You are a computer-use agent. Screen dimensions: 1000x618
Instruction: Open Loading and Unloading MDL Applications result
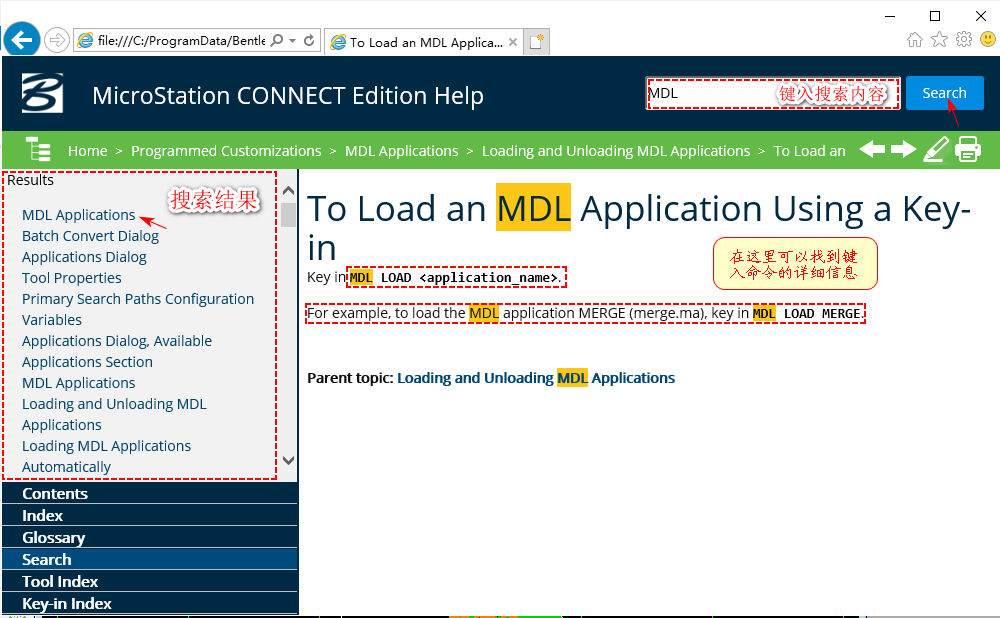[x=114, y=415]
